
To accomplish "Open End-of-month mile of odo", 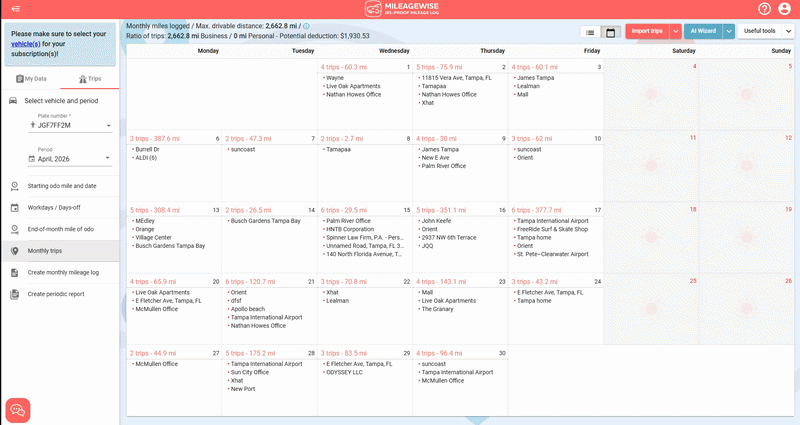I will click(x=61, y=230).
